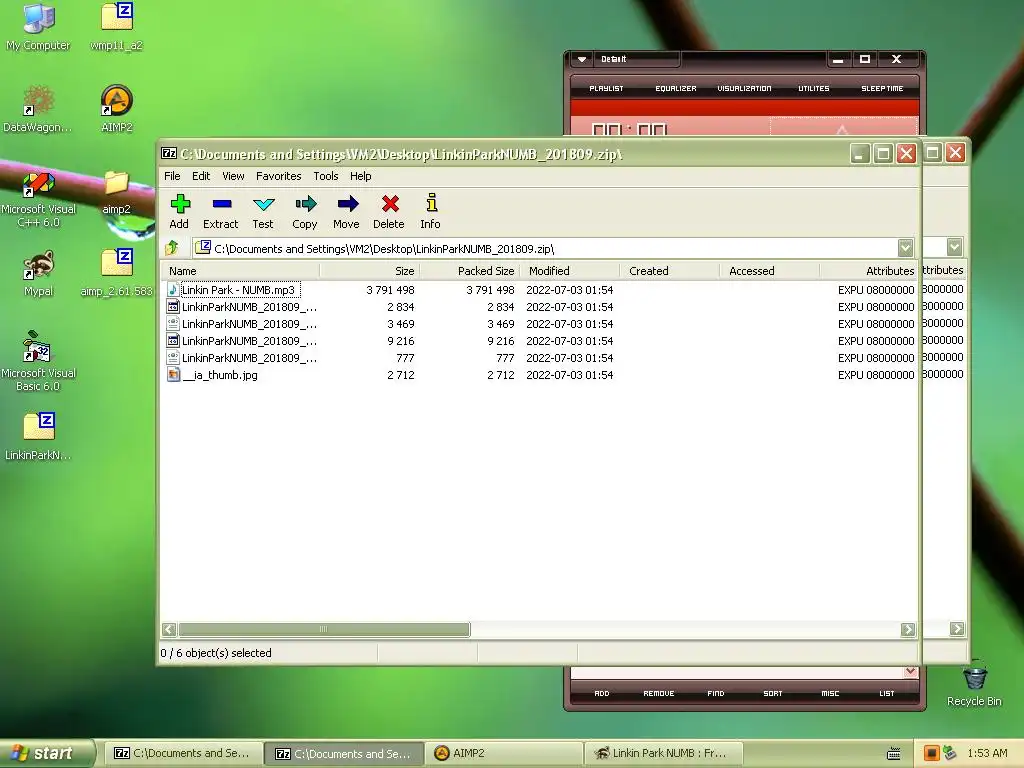Sort by the Name column header

pyautogui.click(x=240, y=271)
